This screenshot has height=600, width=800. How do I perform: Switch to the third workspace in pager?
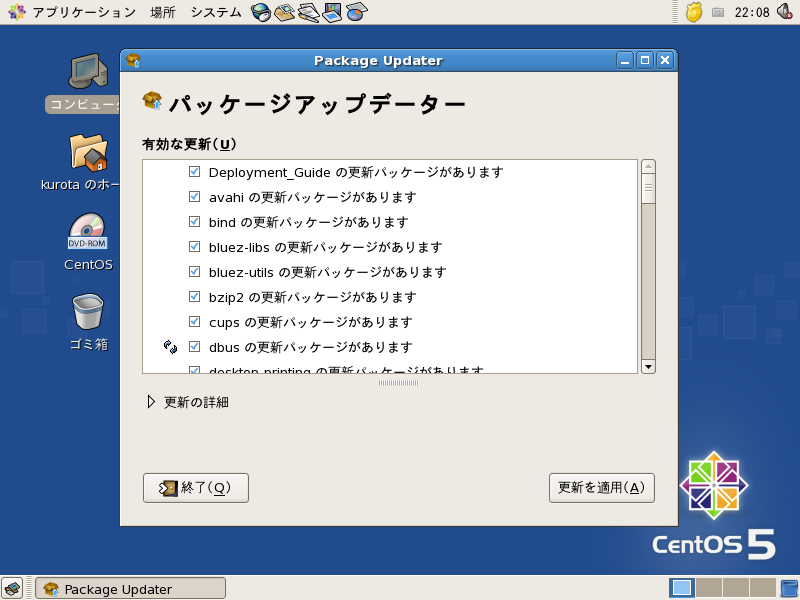(736, 588)
